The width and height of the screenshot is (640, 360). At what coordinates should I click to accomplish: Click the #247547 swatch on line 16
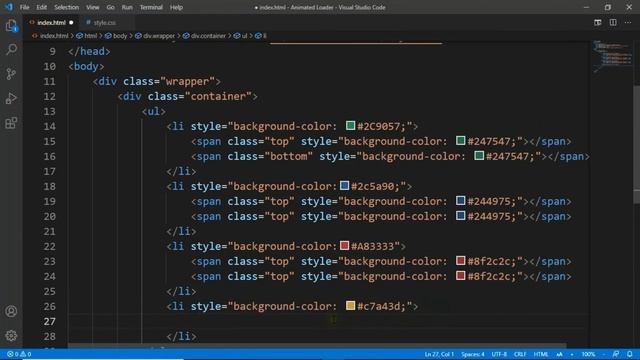point(479,156)
